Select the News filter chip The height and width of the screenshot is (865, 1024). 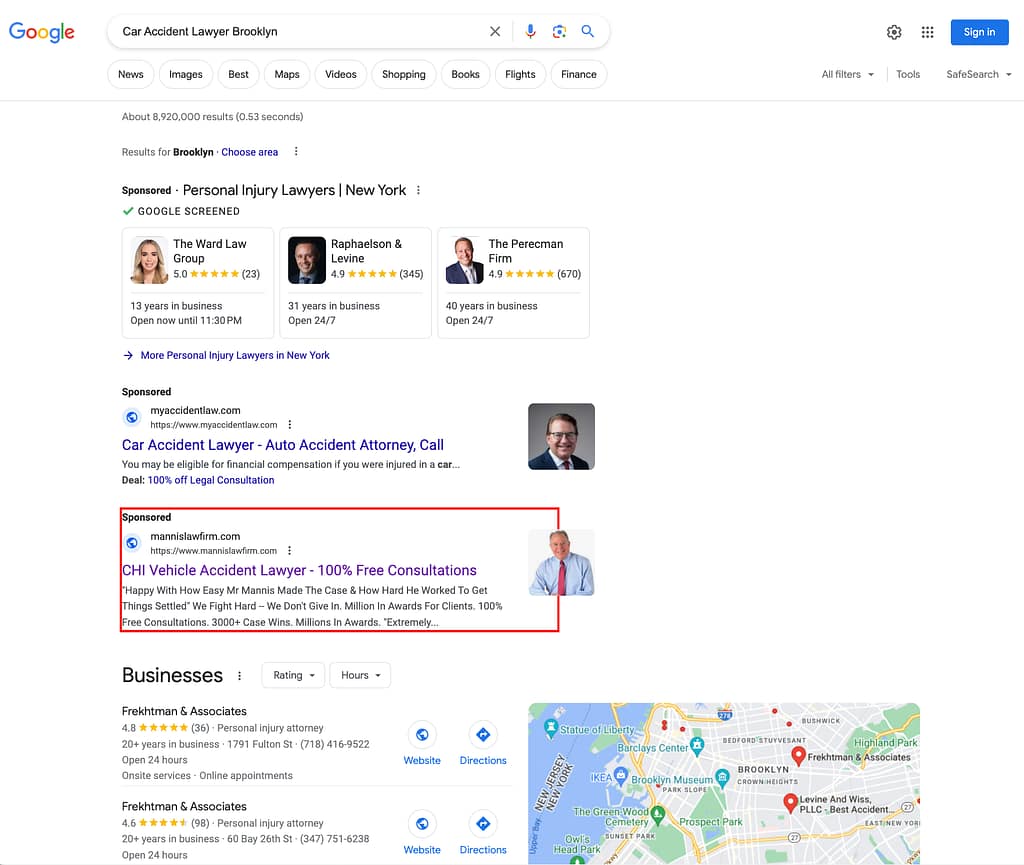pos(131,74)
